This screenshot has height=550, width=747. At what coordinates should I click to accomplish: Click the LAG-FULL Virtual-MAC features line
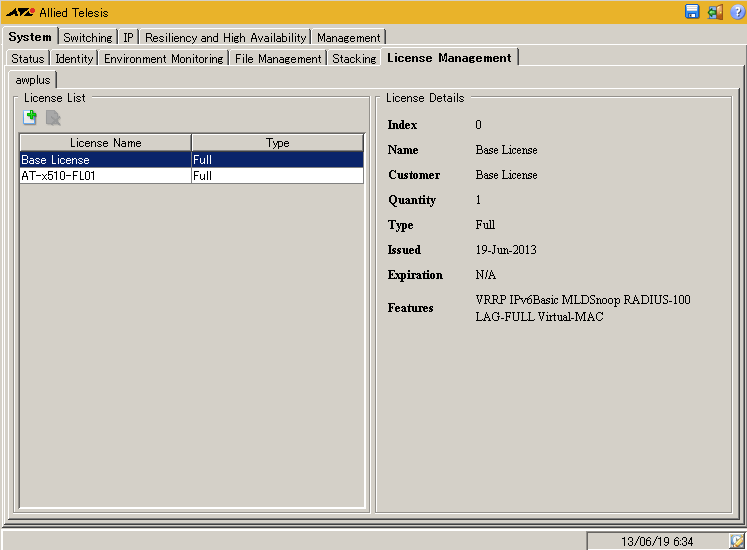click(x=539, y=317)
